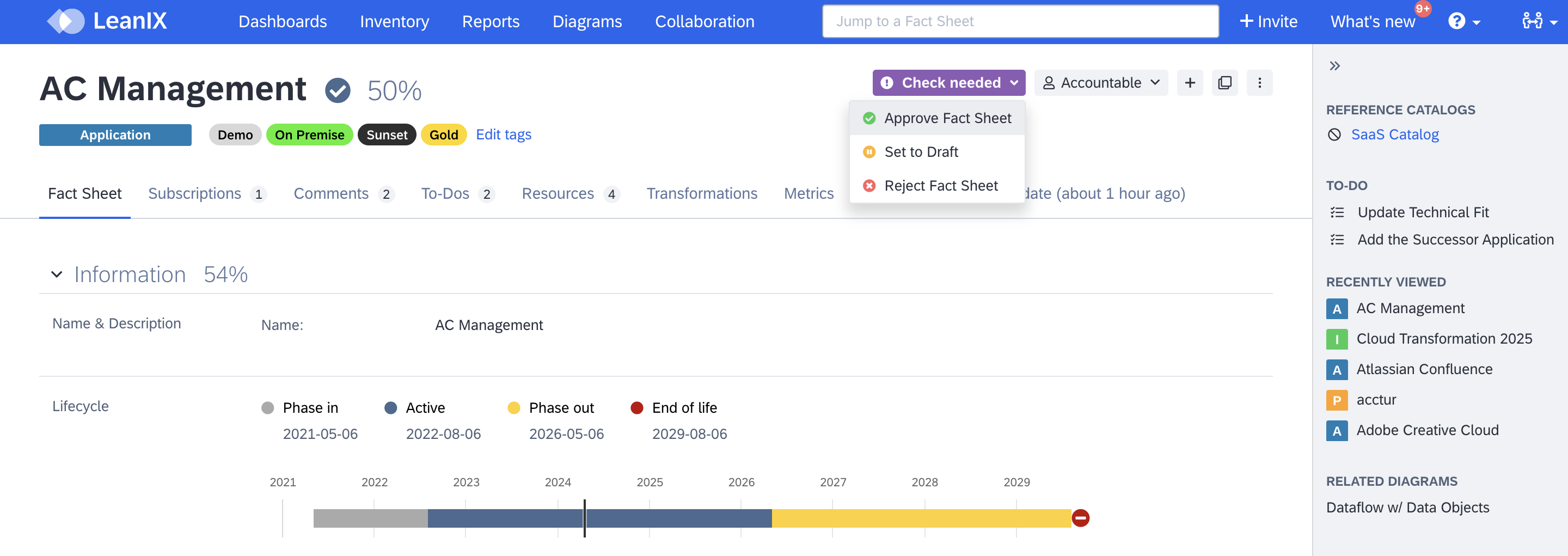
Task: Open Collaboration in top navigation
Action: [705, 21]
